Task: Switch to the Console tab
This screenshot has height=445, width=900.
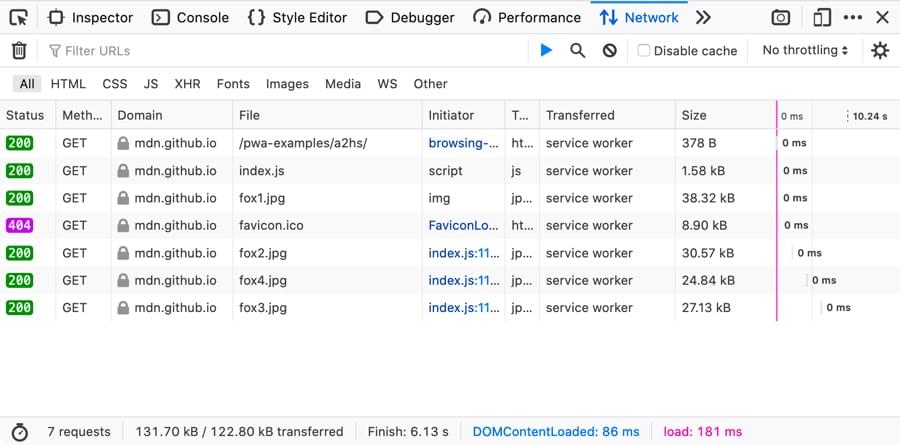Action: click(x=191, y=17)
